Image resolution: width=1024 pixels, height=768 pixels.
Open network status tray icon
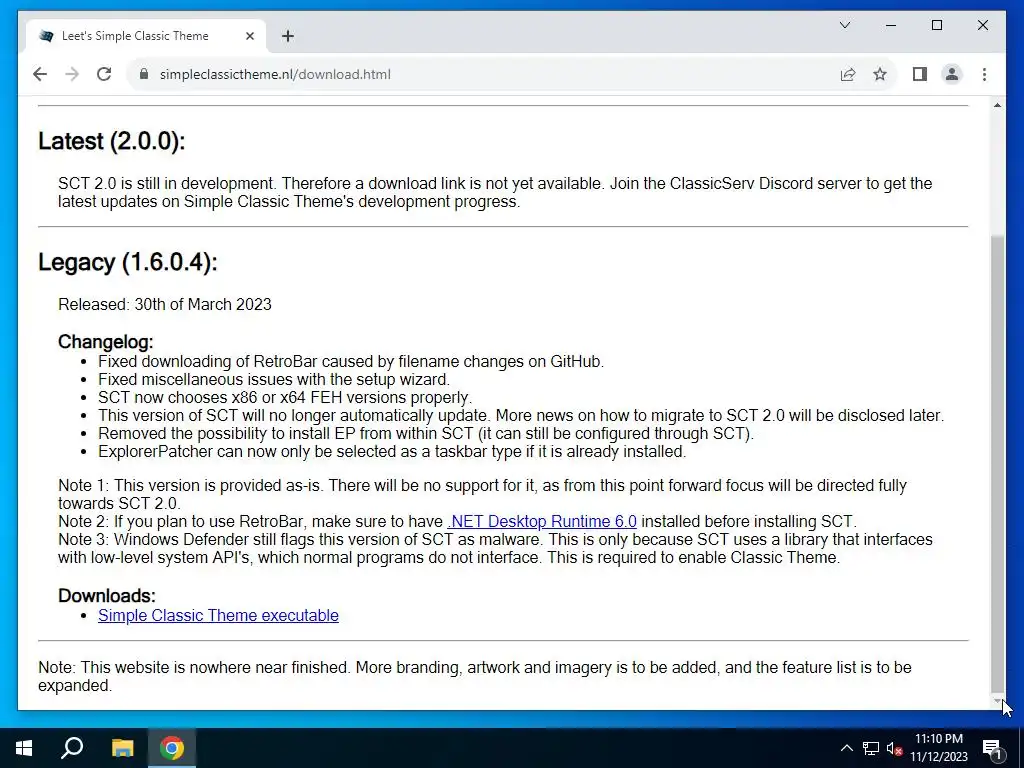(x=871, y=748)
